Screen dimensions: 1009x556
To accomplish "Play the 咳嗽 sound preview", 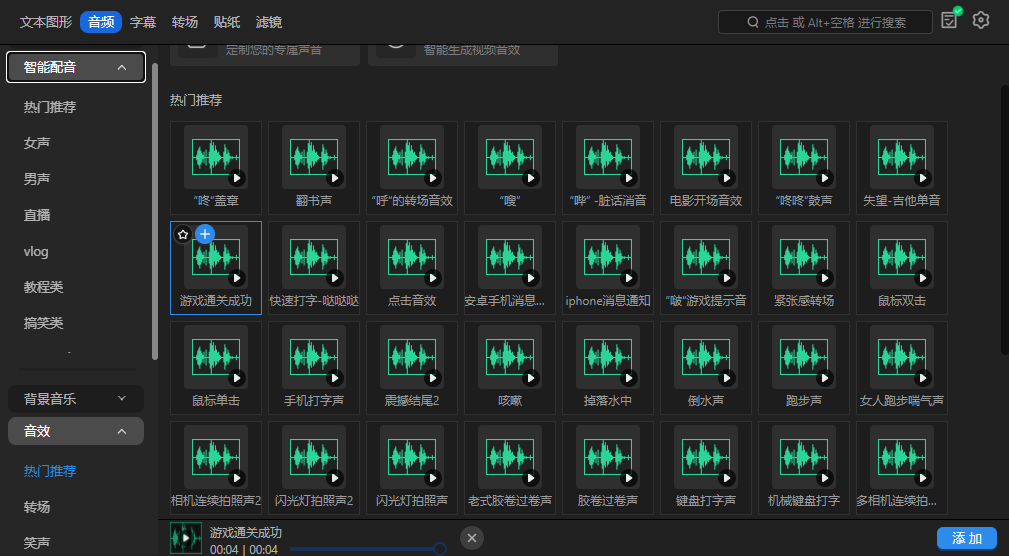I will (x=531, y=378).
